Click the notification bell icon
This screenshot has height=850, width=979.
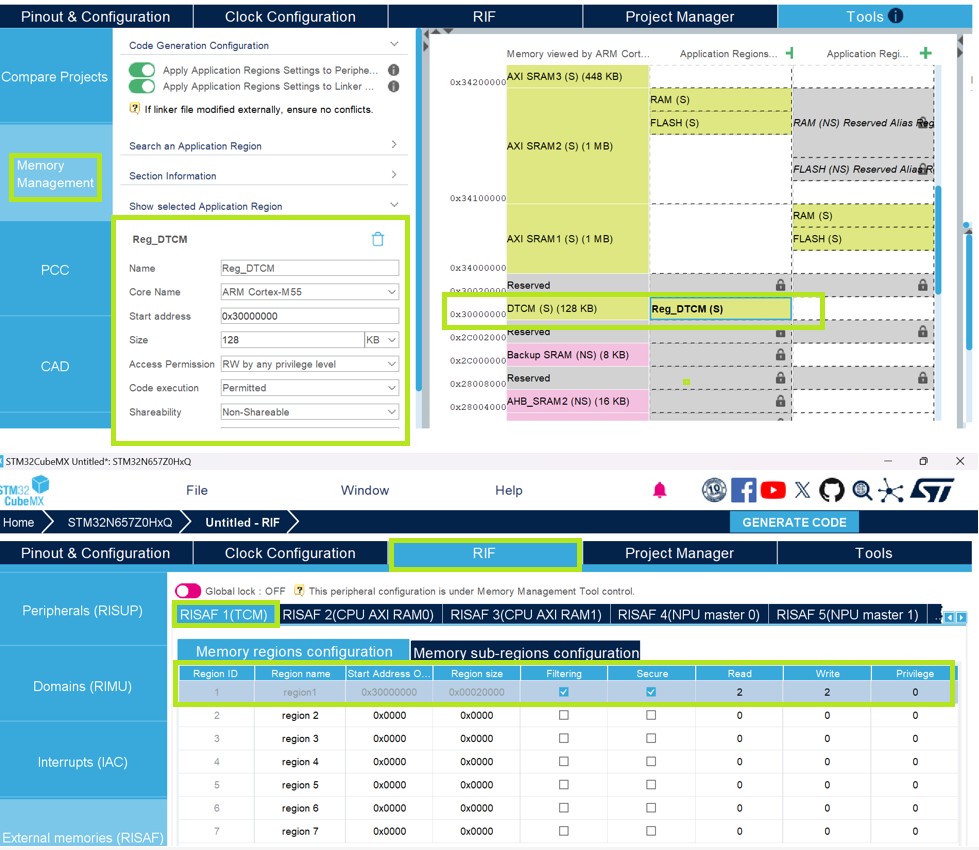click(x=659, y=490)
